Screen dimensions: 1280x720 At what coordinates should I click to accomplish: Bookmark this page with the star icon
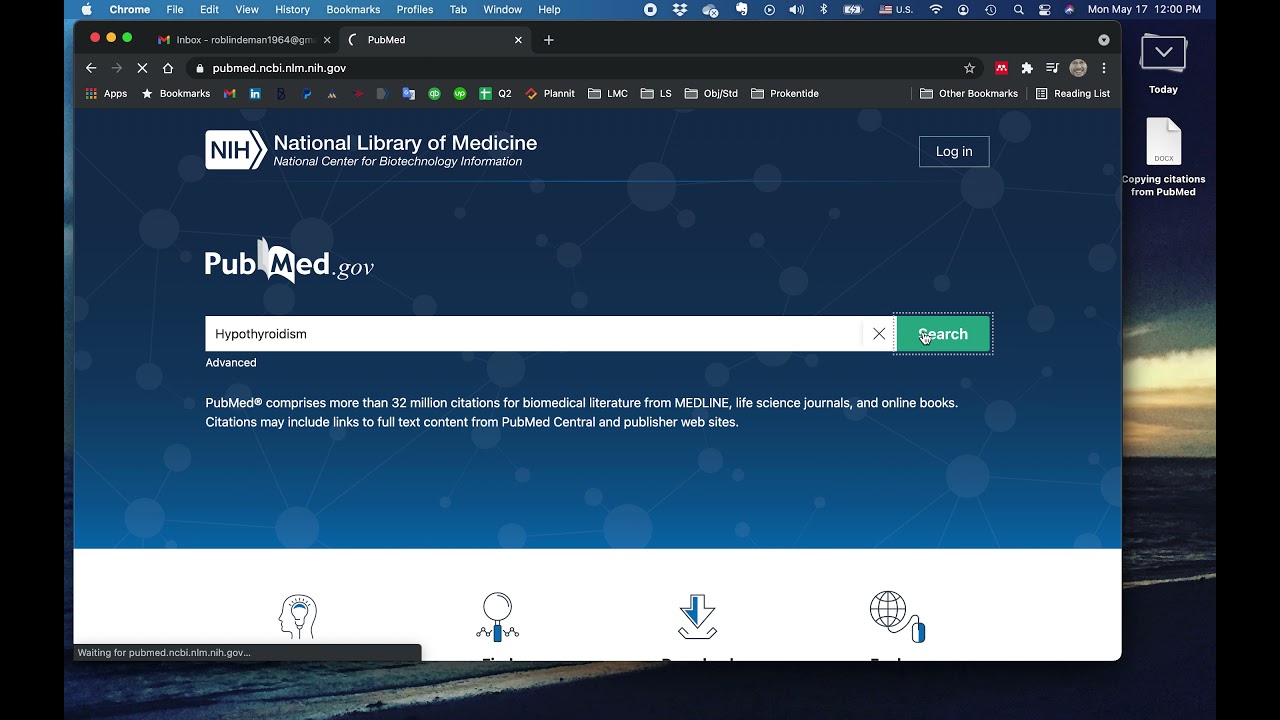(x=969, y=68)
